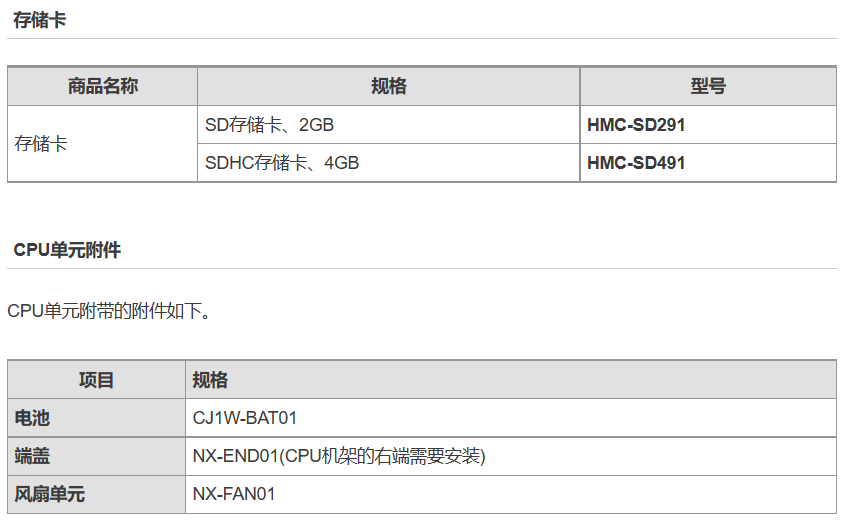Click the 型号 column header
The image size is (846, 531).
[x=707, y=87]
